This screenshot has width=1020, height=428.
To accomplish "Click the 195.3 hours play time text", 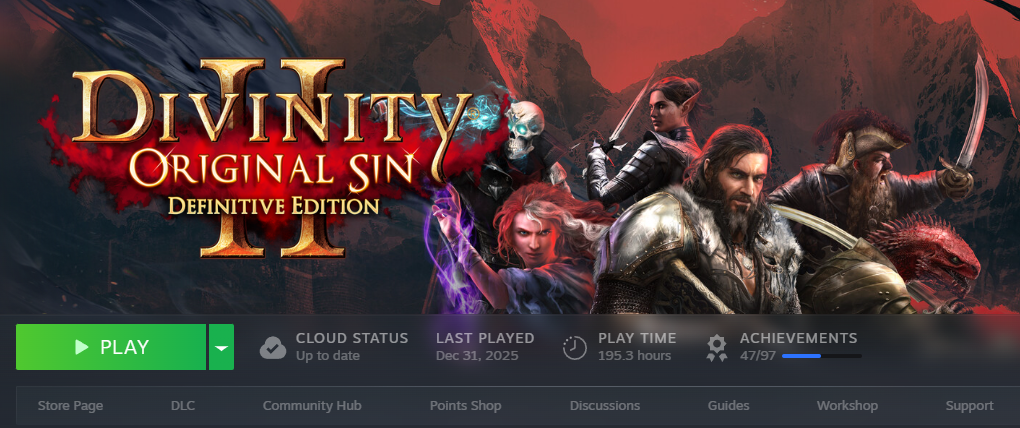I will (634, 356).
